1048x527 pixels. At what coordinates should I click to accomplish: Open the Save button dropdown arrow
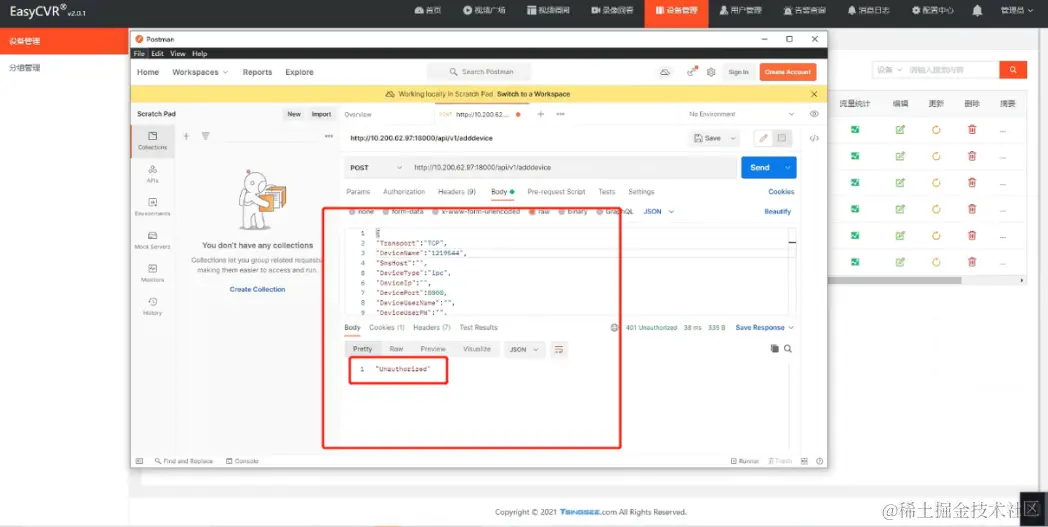pyautogui.click(x=733, y=138)
